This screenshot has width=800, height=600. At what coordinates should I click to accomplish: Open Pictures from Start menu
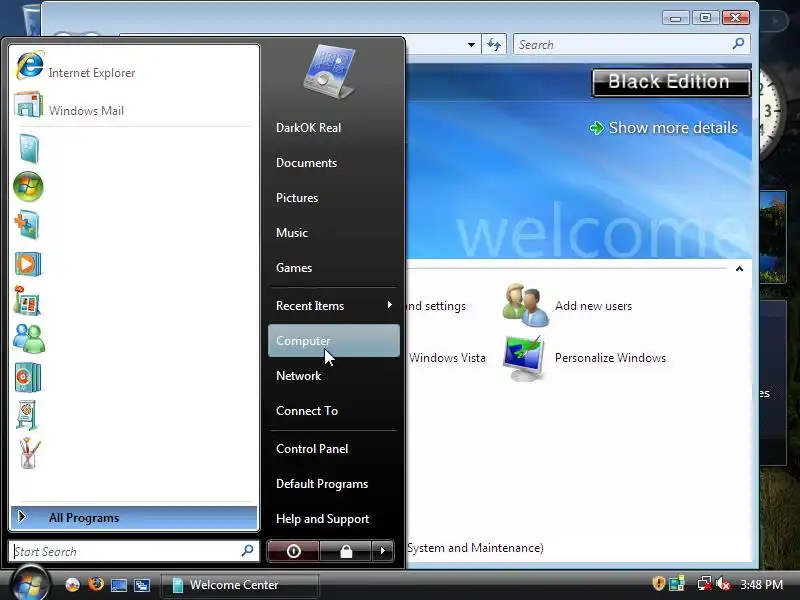tap(334, 197)
